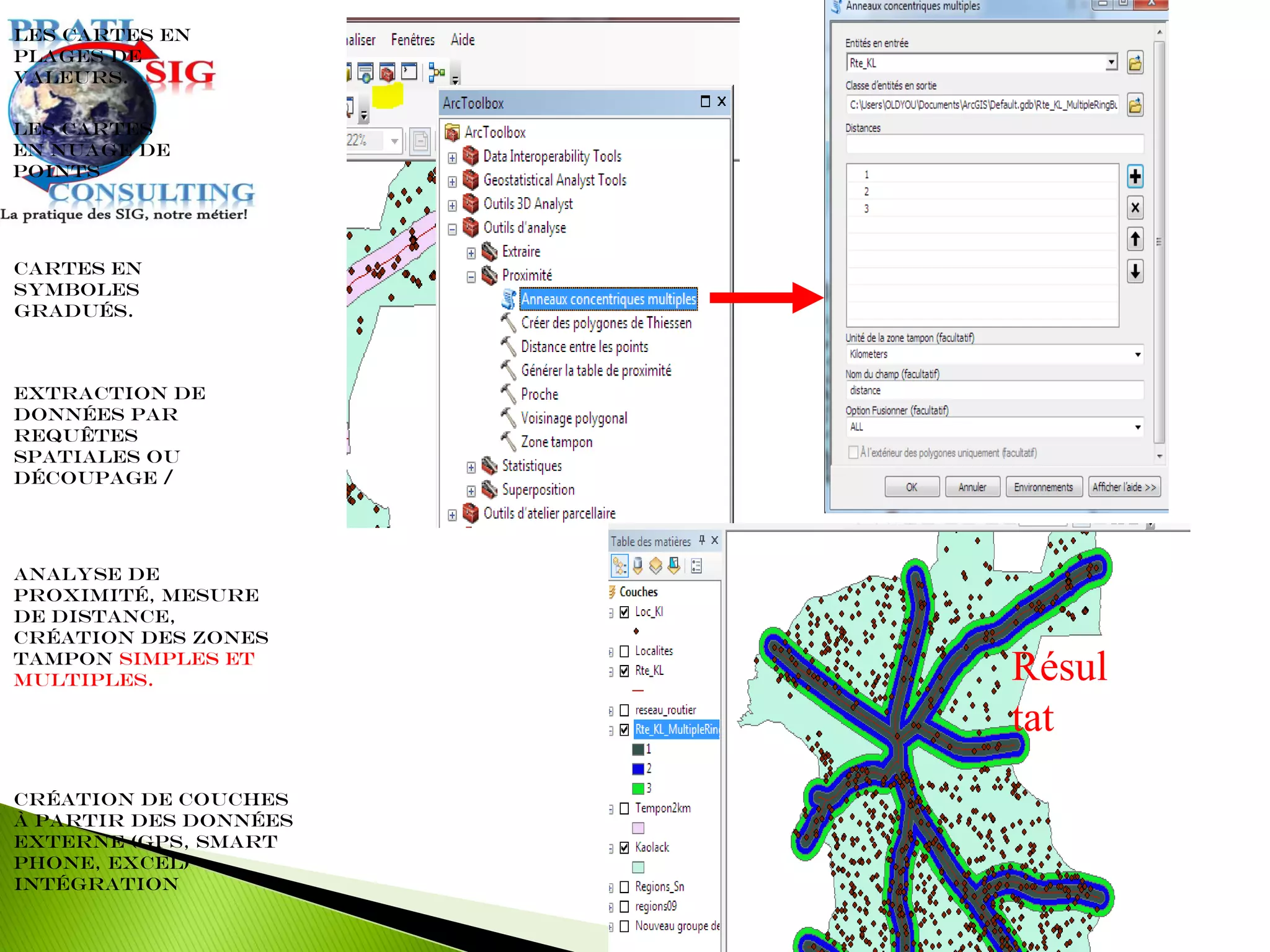The image size is (1270, 952).
Task: Collapse the Proximité toolset
Action: (x=471, y=276)
